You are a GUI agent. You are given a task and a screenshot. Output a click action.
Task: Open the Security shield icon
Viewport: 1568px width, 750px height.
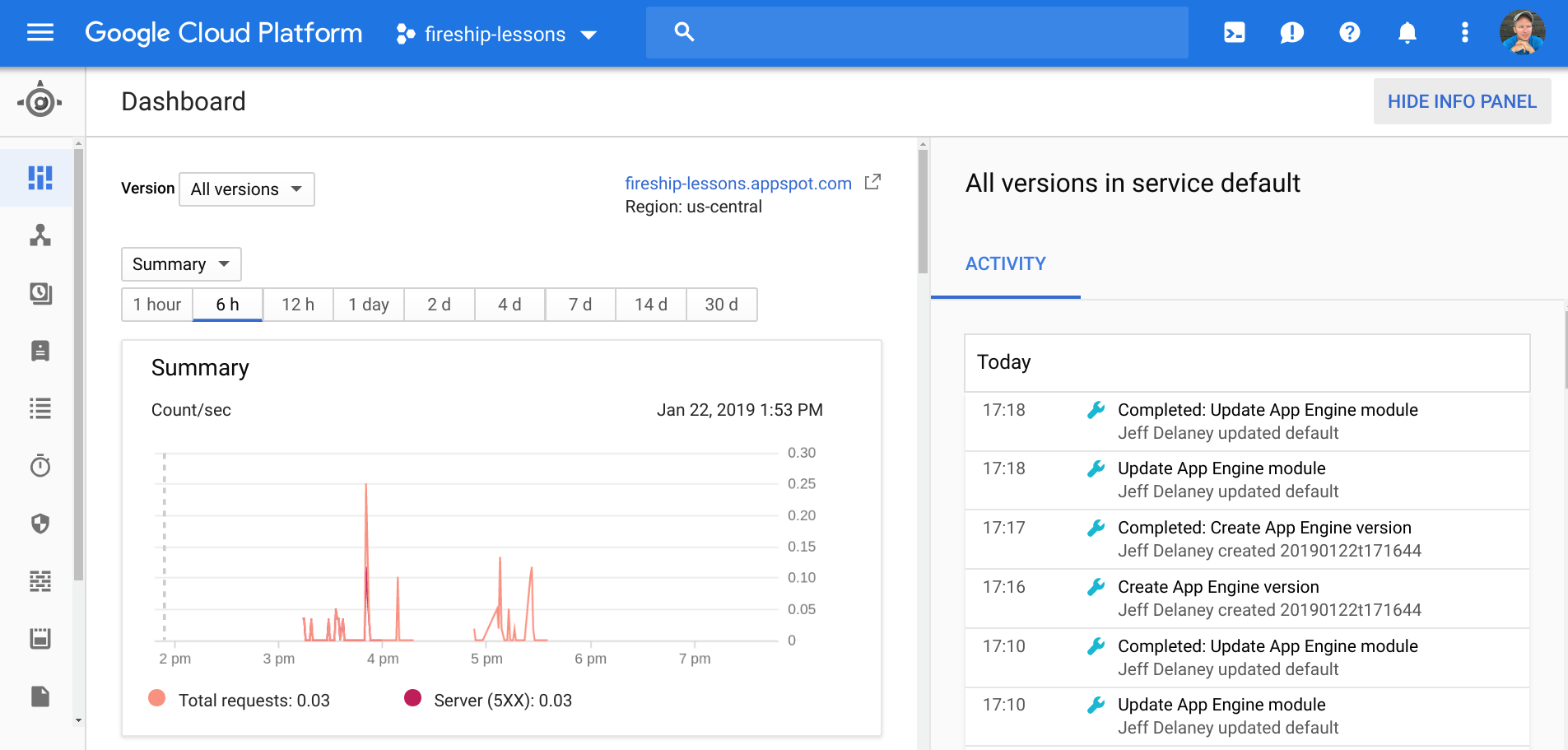(40, 523)
